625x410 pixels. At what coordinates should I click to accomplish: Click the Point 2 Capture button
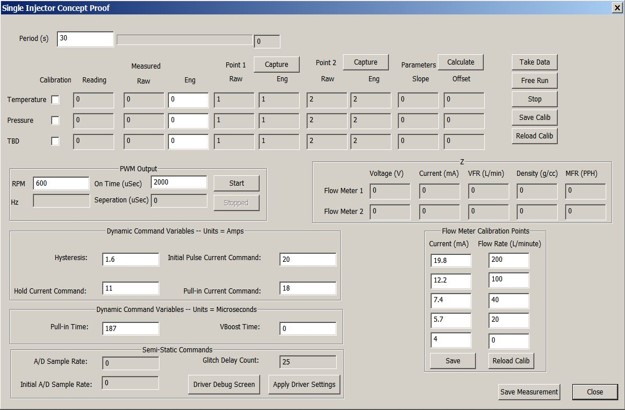366,62
